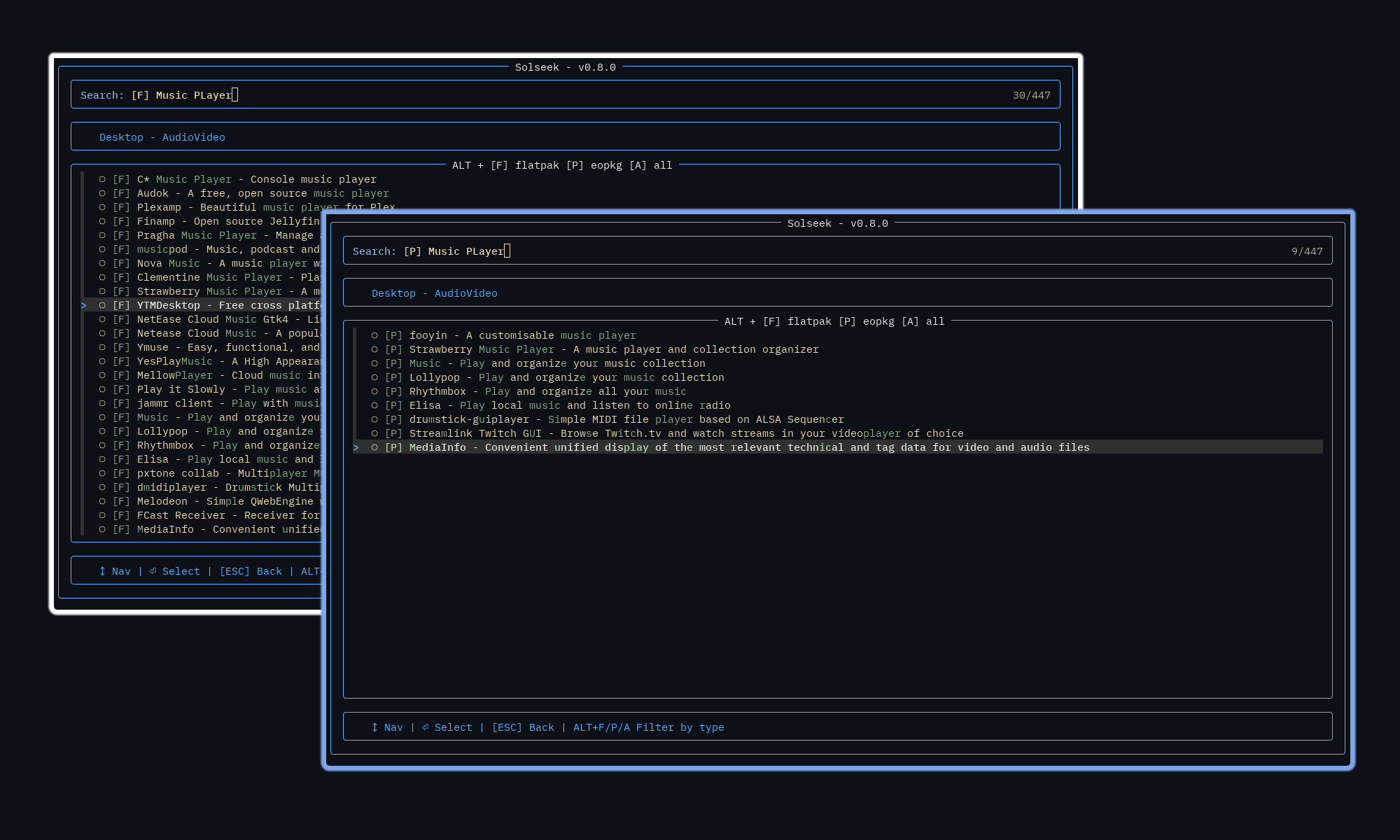Click the selection arrow beside MediaInfo [P] row

tap(356, 447)
